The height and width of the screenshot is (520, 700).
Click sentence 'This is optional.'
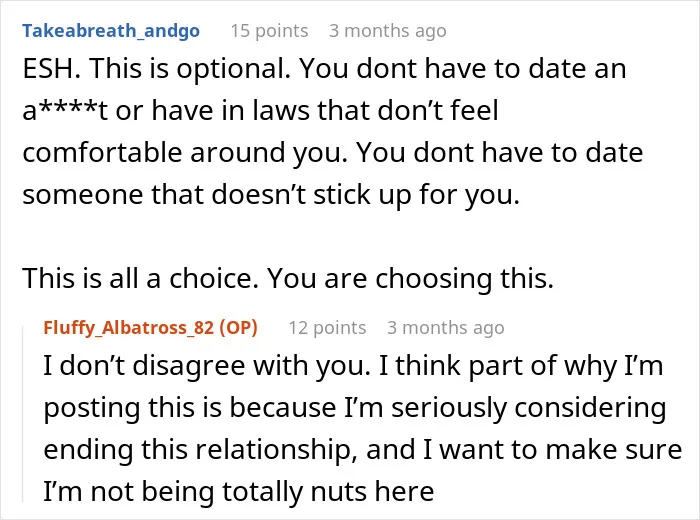190,68
